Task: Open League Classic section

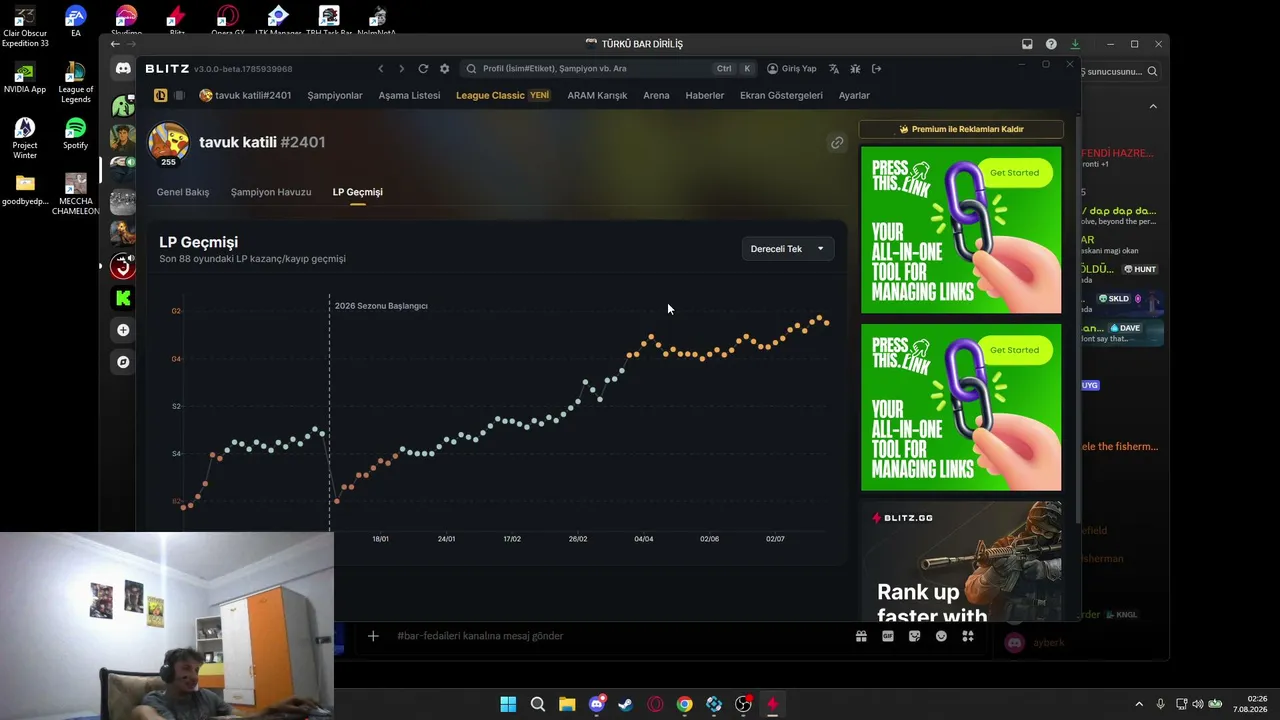Action: 503,95
